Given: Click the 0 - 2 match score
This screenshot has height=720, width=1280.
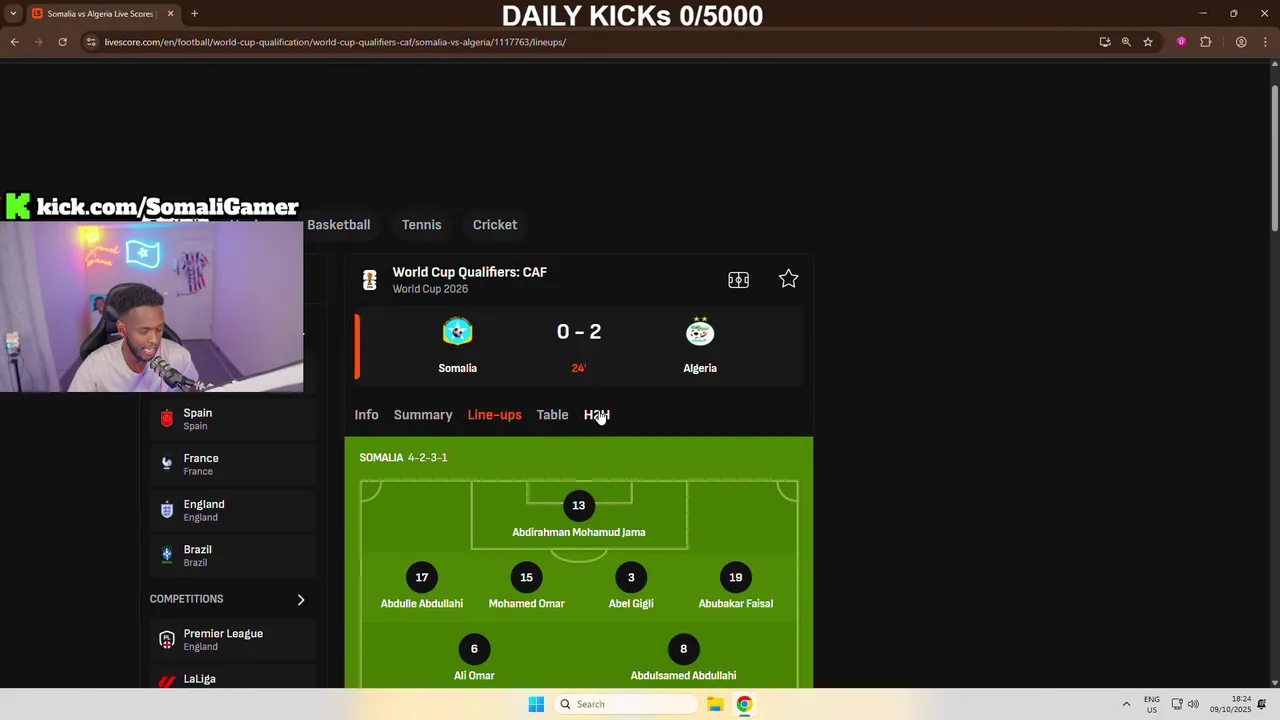Looking at the screenshot, I should coord(579,332).
